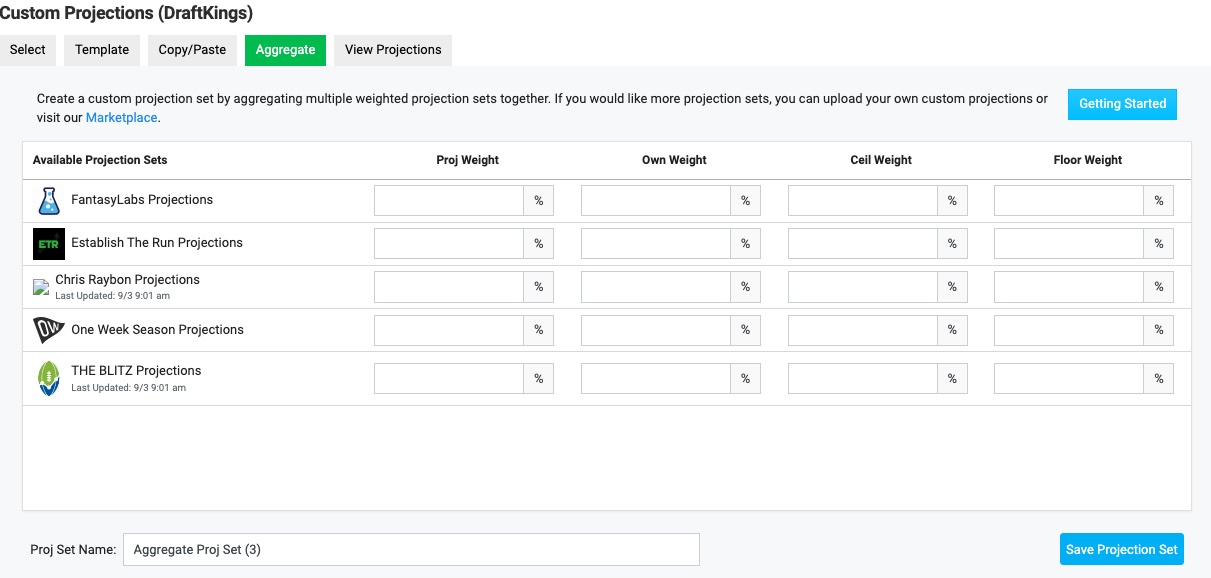Click the Getting Started button
This screenshot has width=1211, height=578.
click(1122, 104)
